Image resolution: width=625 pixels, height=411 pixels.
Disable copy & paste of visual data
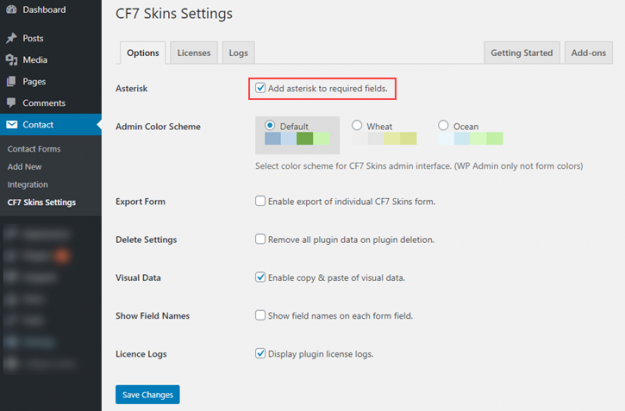260,277
